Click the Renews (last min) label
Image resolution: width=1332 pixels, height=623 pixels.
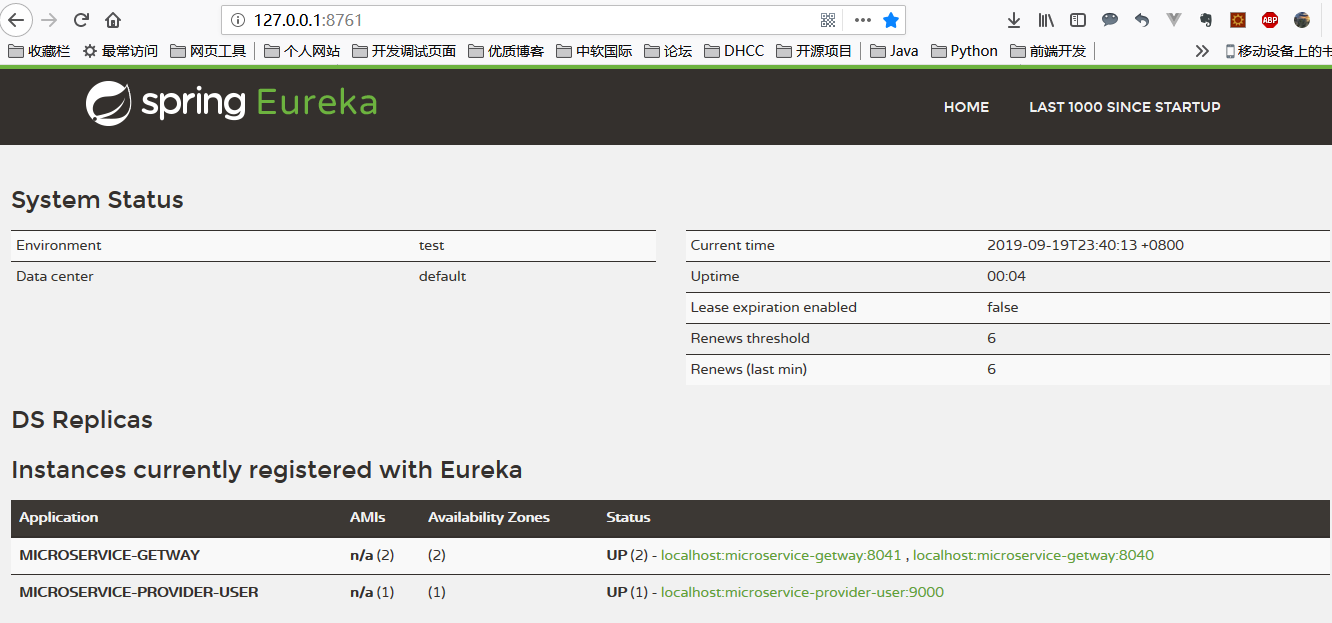(749, 369)
